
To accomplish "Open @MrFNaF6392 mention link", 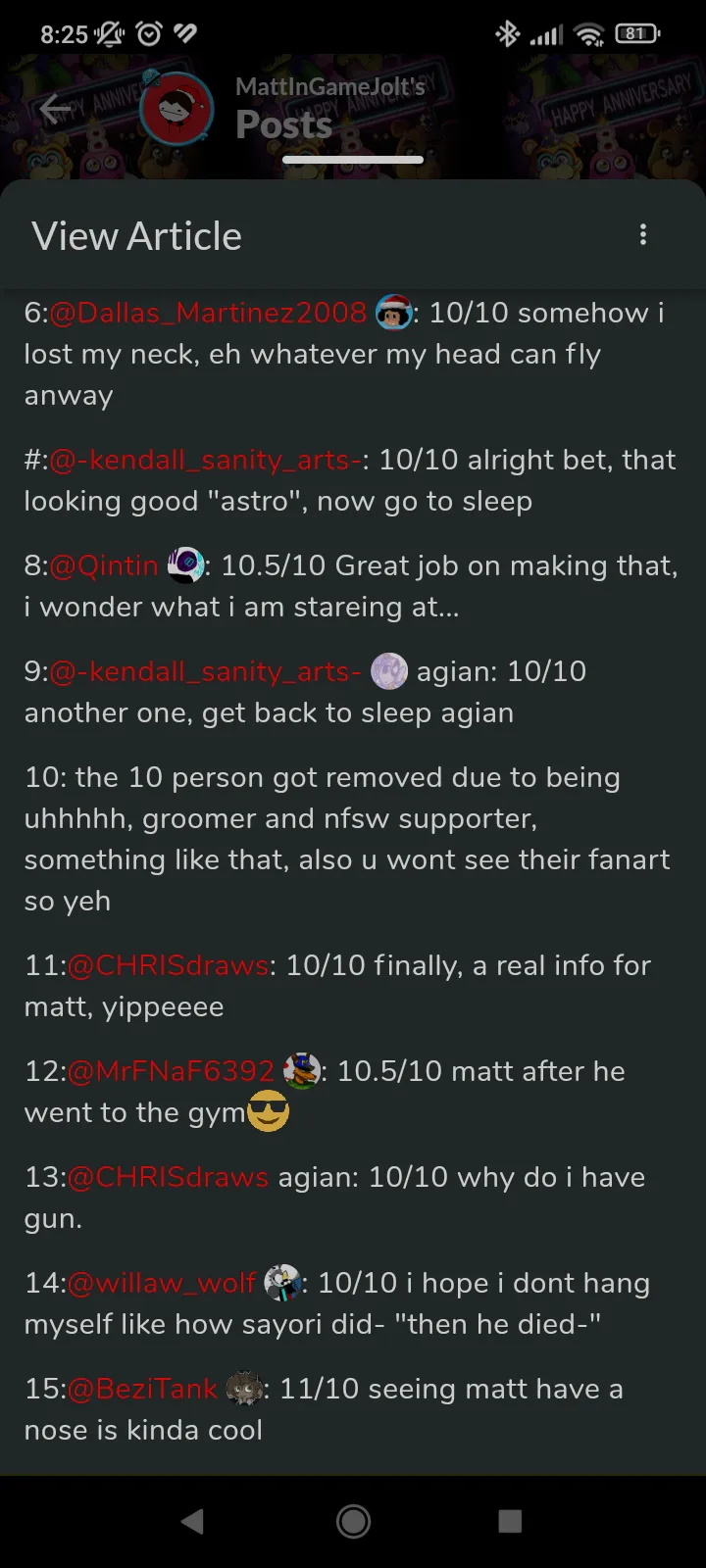I will click(x=172, y=1071).
